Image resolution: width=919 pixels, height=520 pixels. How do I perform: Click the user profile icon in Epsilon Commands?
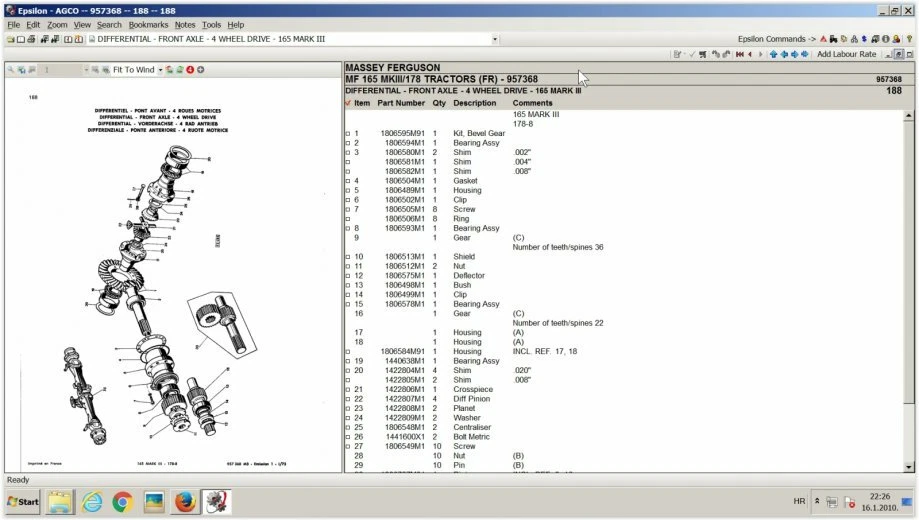[x=896, y=39]
